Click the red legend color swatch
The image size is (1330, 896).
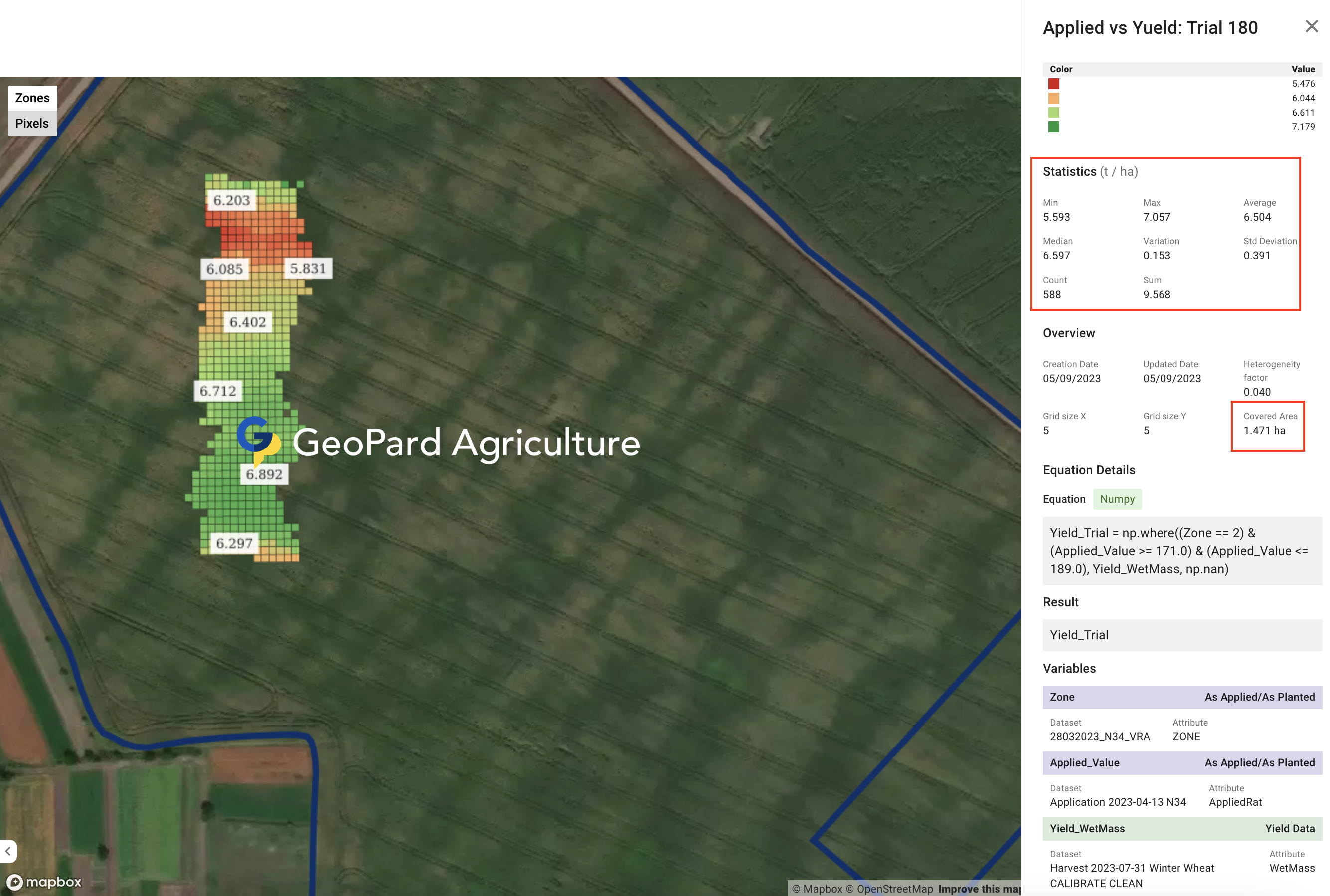click(x=1053, y=84)
